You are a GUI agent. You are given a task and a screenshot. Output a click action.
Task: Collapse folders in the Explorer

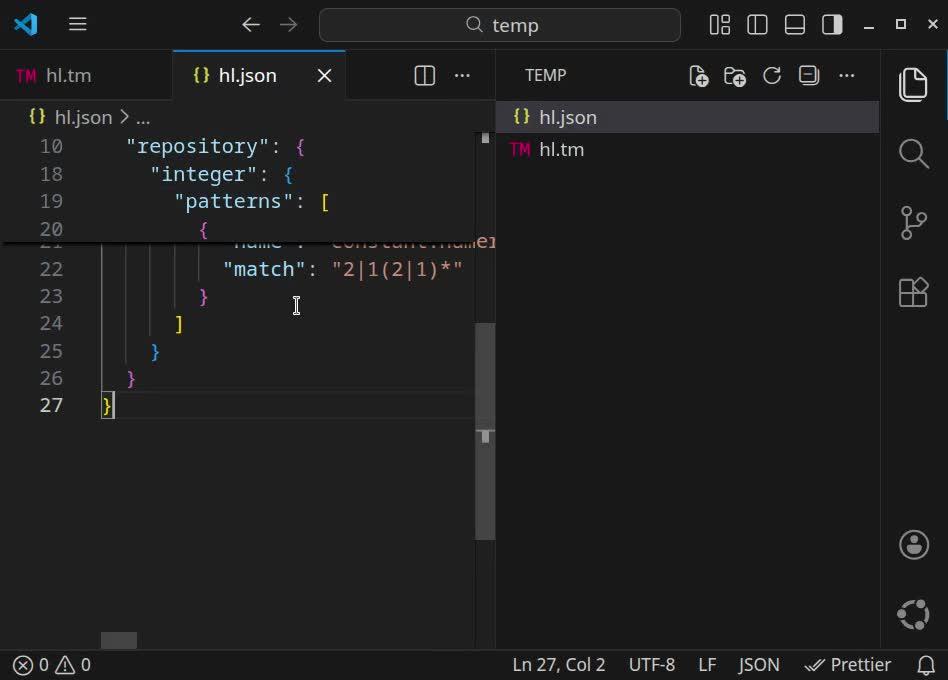pyautogui.click(x=808, y=75)
